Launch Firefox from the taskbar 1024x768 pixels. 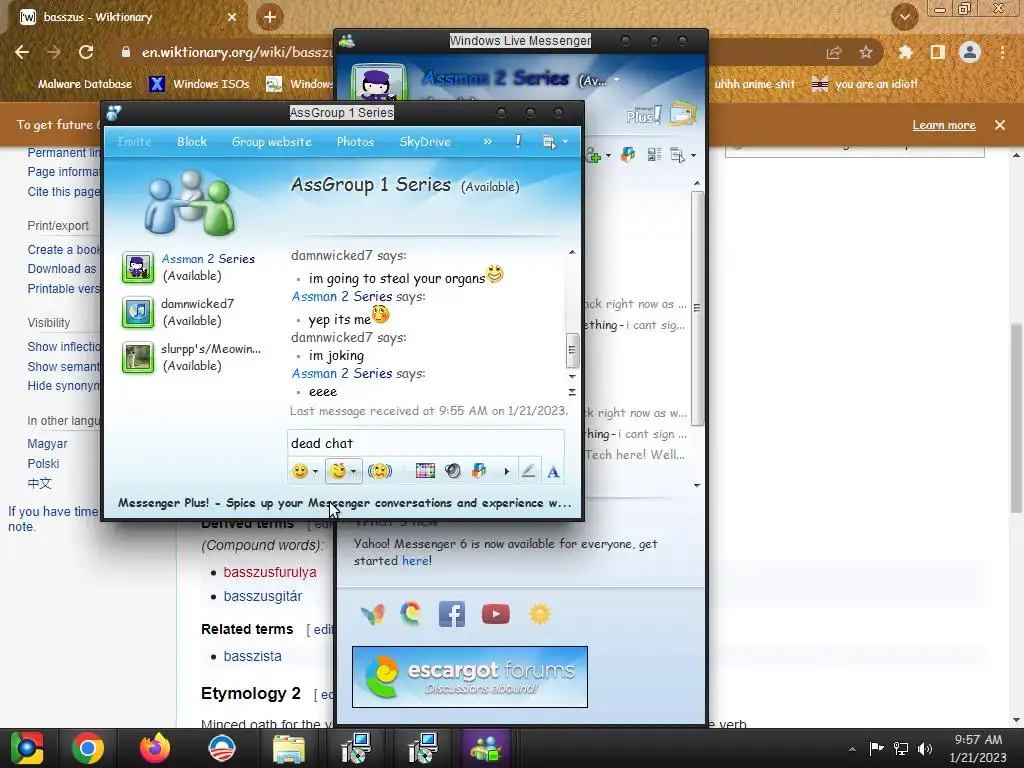click(155, 748)
